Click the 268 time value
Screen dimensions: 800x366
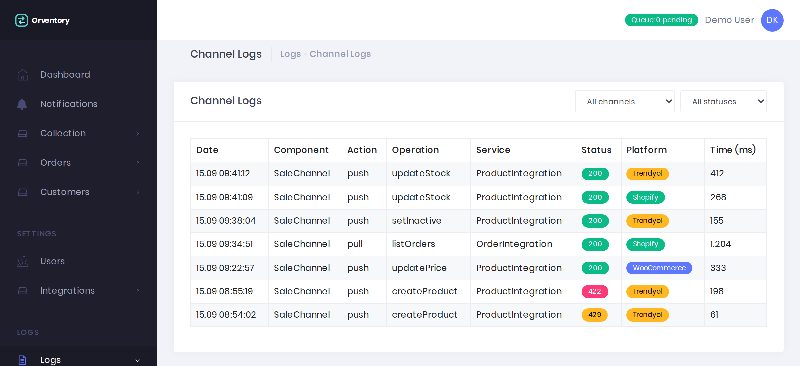tap(718, 198)
